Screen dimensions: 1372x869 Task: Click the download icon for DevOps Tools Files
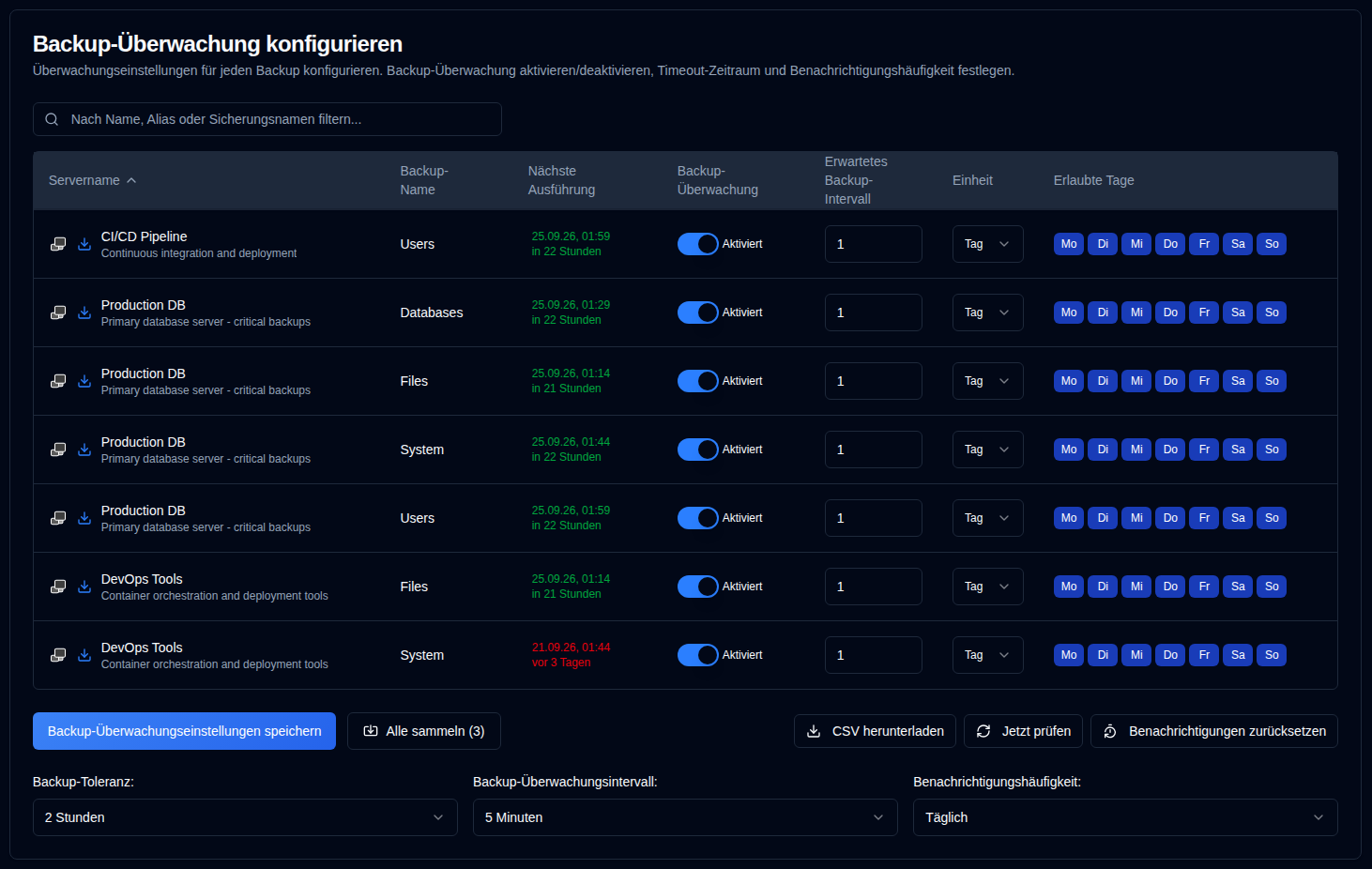[84, 587]
